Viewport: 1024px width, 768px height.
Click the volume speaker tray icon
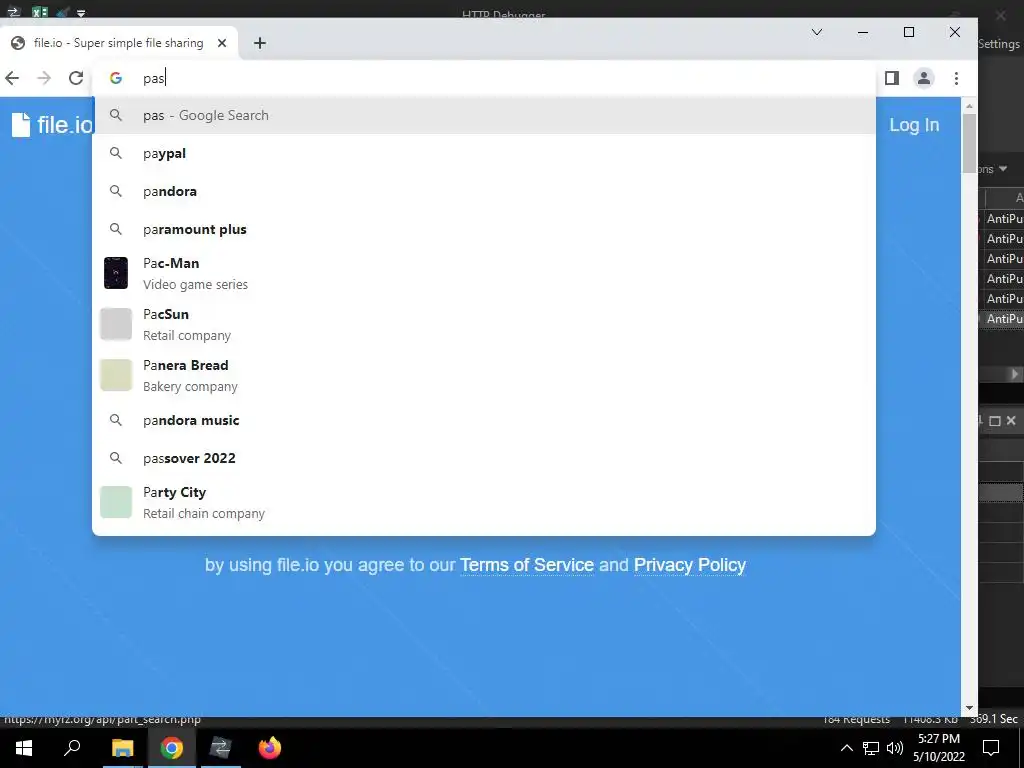pyautogui.click(x=895, y=748)
